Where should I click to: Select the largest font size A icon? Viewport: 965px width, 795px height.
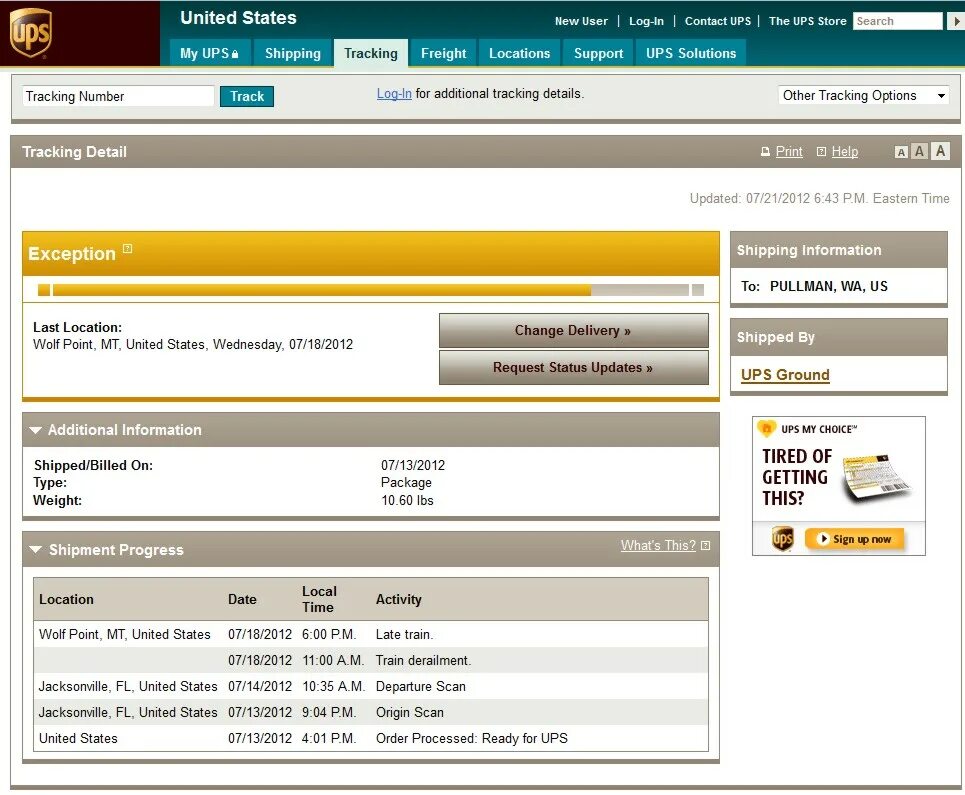click(940, 151)
